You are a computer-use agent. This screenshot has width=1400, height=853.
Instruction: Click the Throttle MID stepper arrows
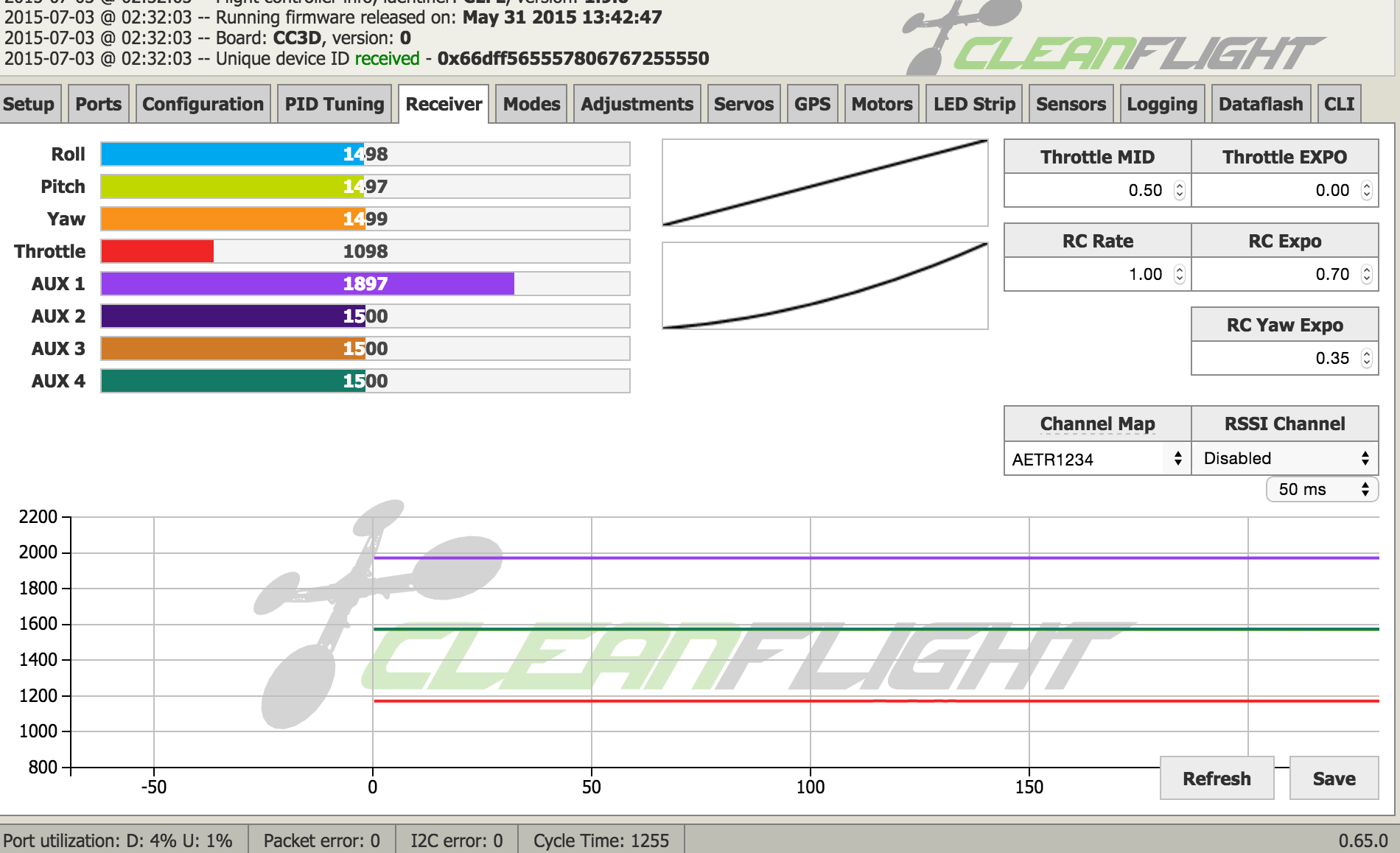click(1179, 190)
